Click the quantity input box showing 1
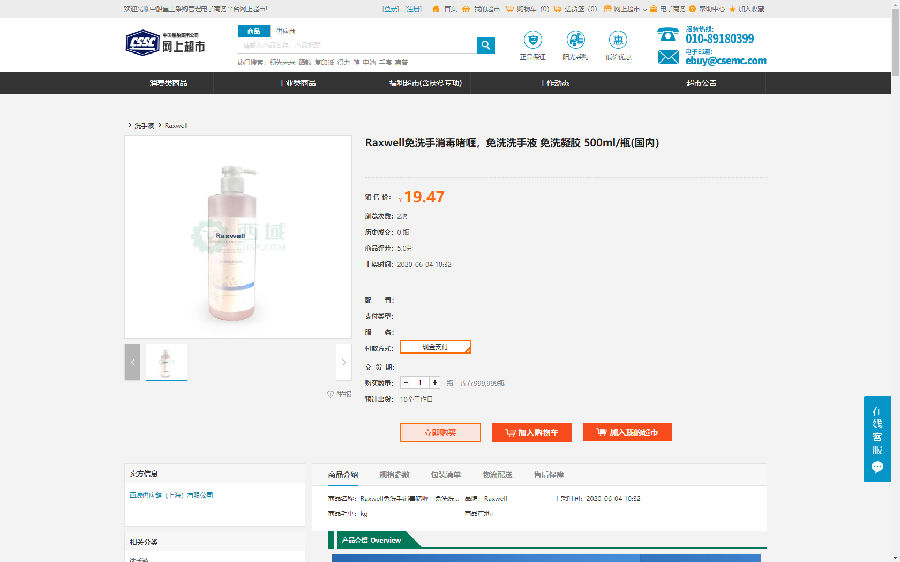900x562 pixels. tap(421, 383)
